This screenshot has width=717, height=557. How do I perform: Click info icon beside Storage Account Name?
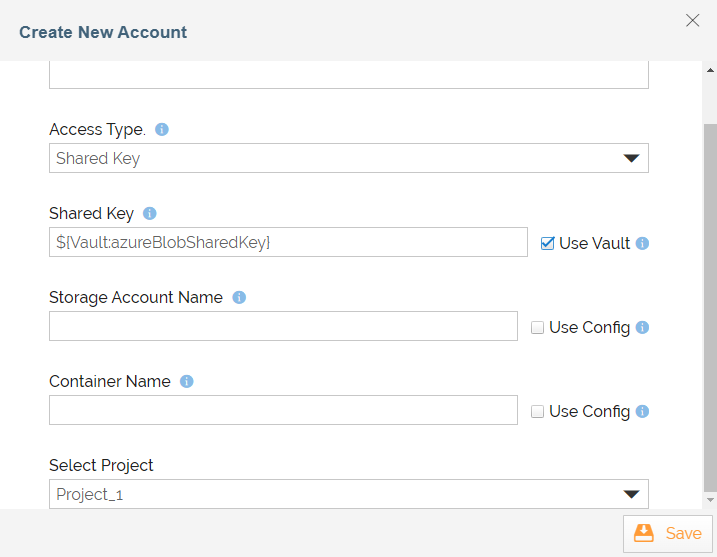pos(239,298)
